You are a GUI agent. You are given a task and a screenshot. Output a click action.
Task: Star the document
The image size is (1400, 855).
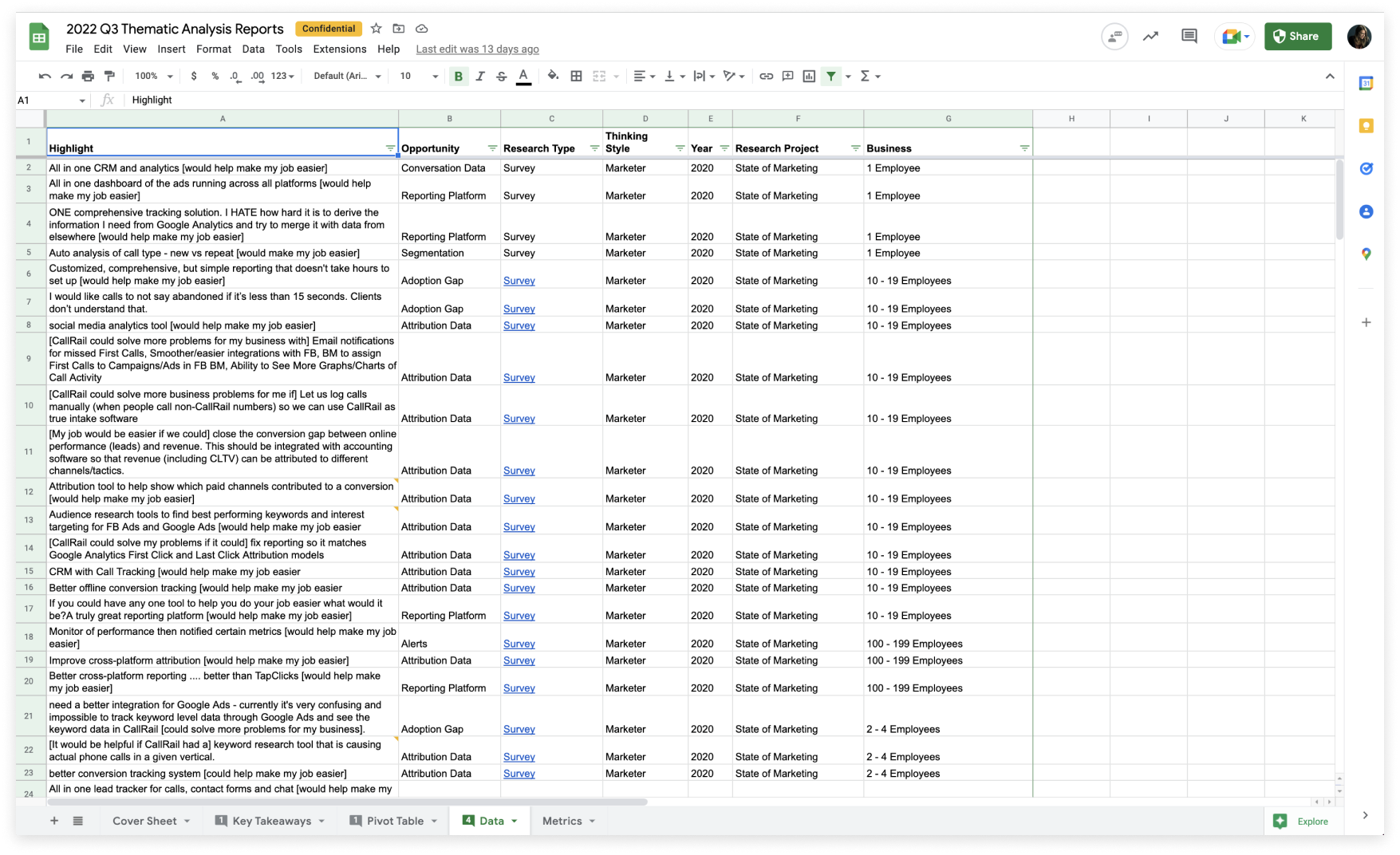click(x=376, y=29)
